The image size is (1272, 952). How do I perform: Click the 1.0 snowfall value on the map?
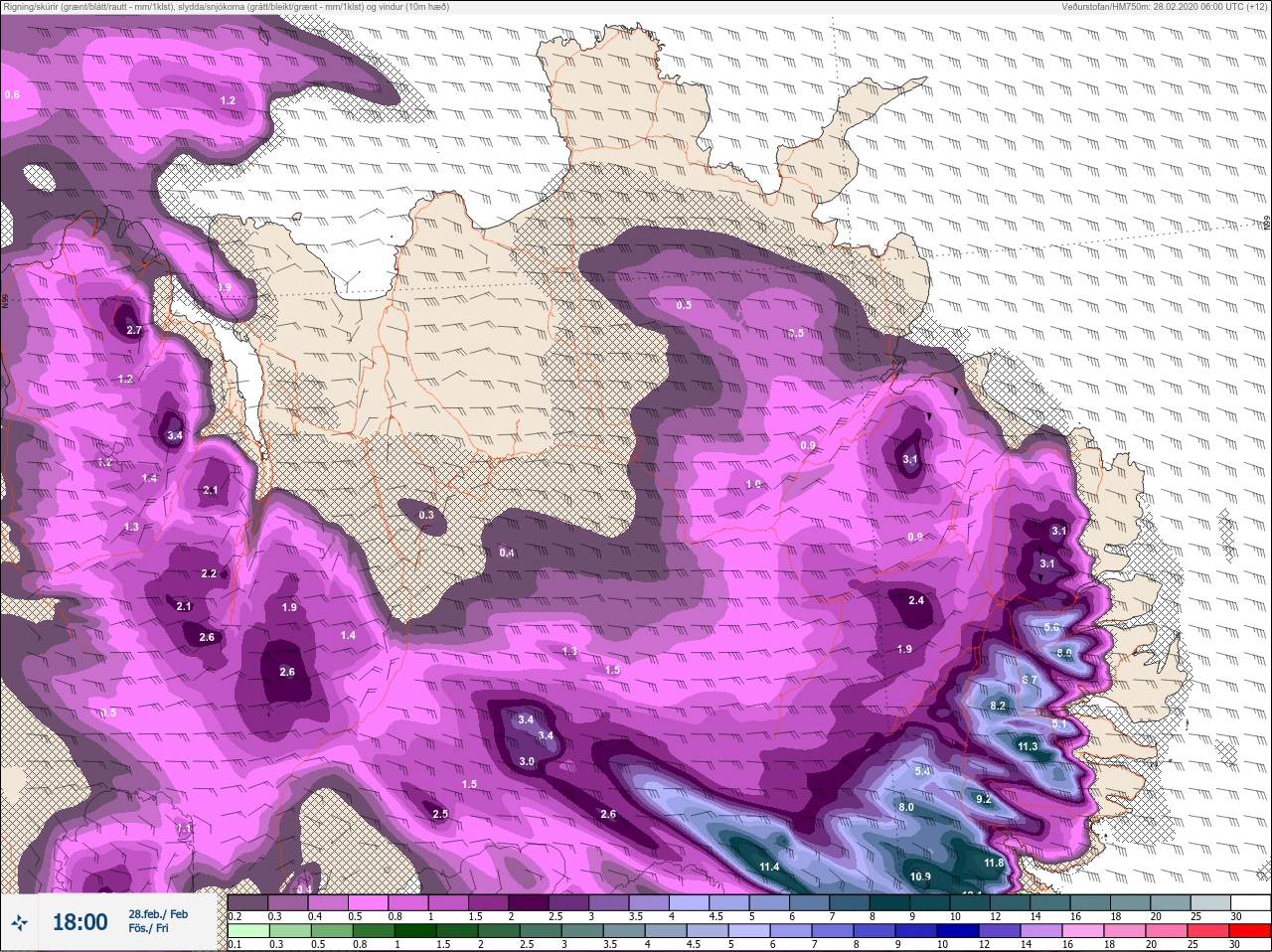753,484
